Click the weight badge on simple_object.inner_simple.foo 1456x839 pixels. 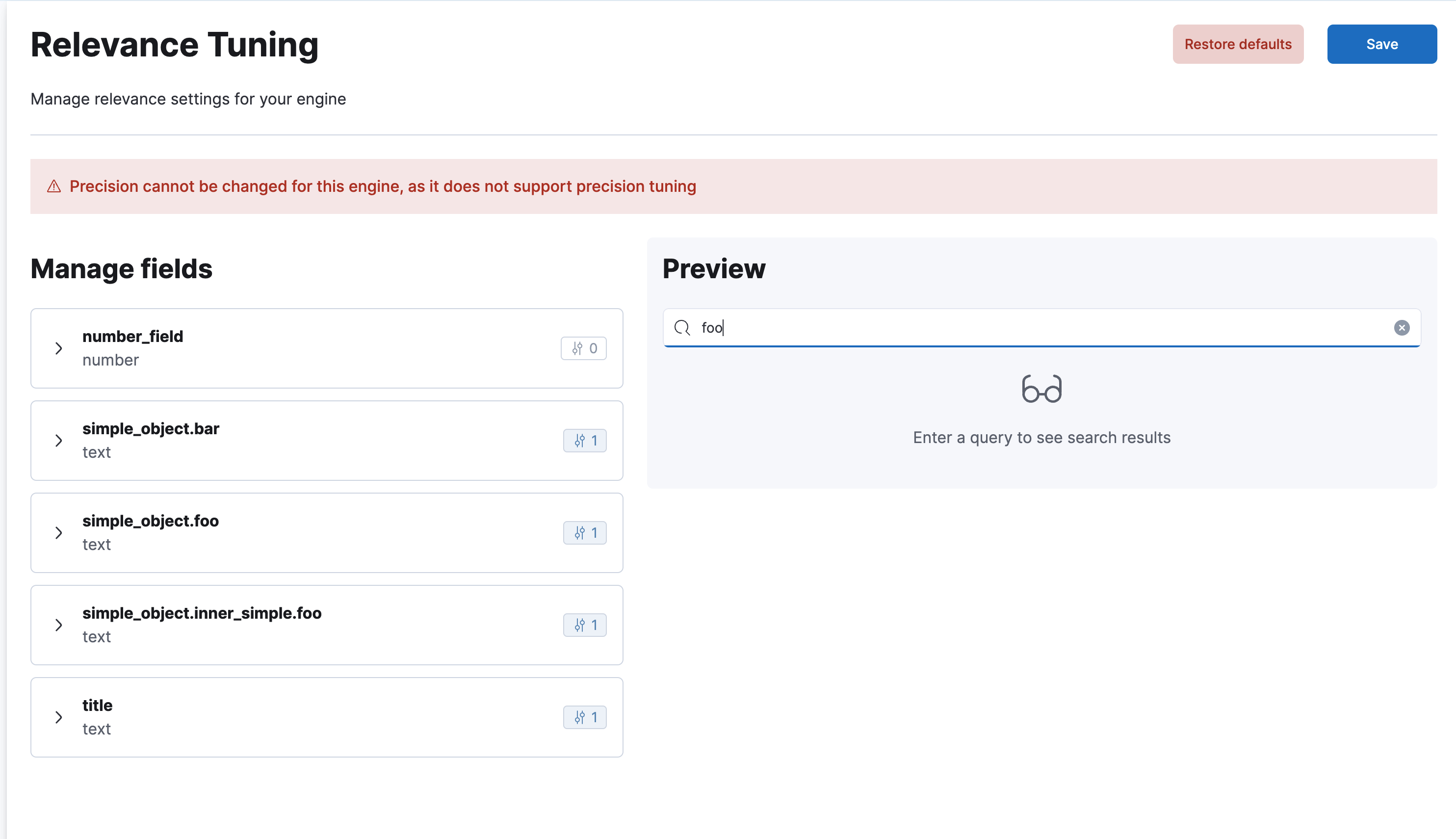coord(585,625)
